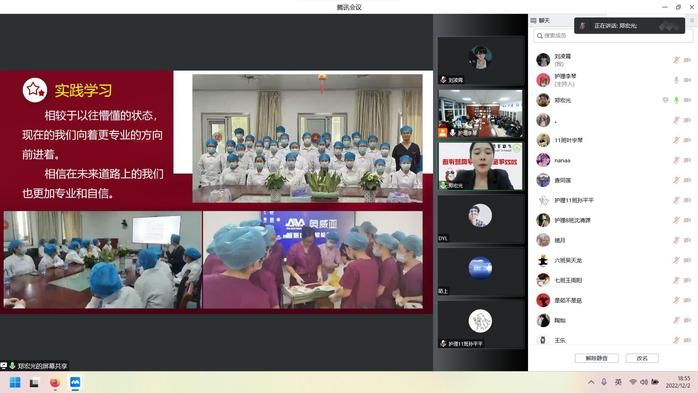698x393 pixels.
Task: Open the volume control in system tray
Action: pyautogui.click(x=644, y=382)
